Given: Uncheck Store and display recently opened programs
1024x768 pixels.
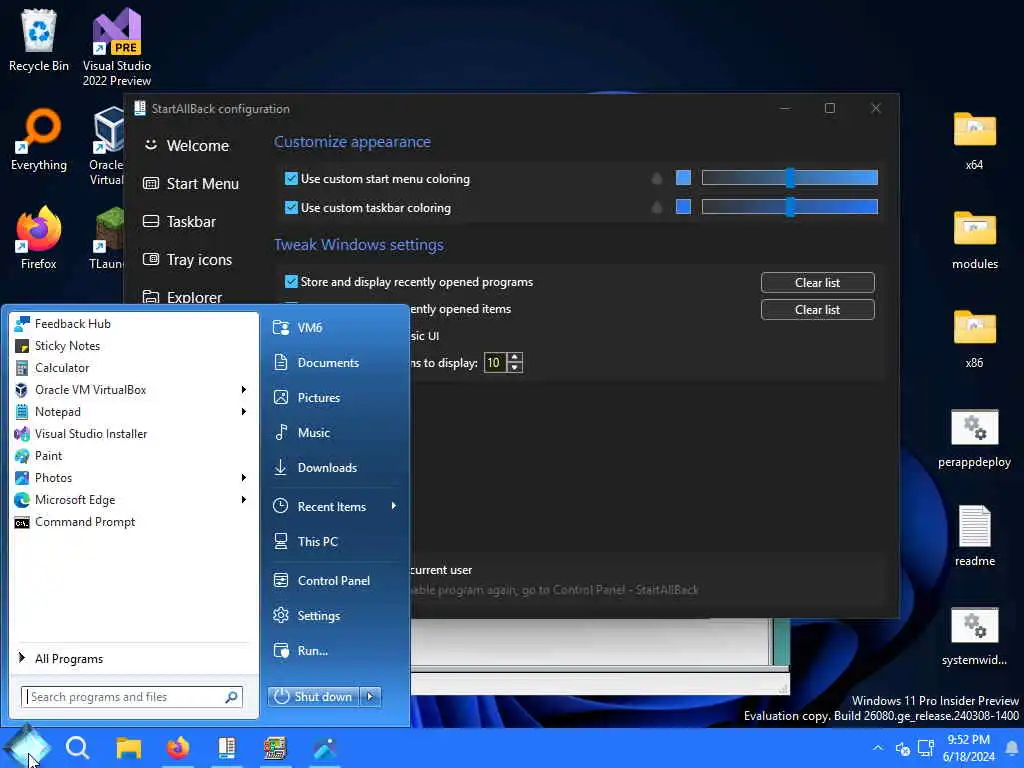Looking at the screenshot, I should [291, 282].
